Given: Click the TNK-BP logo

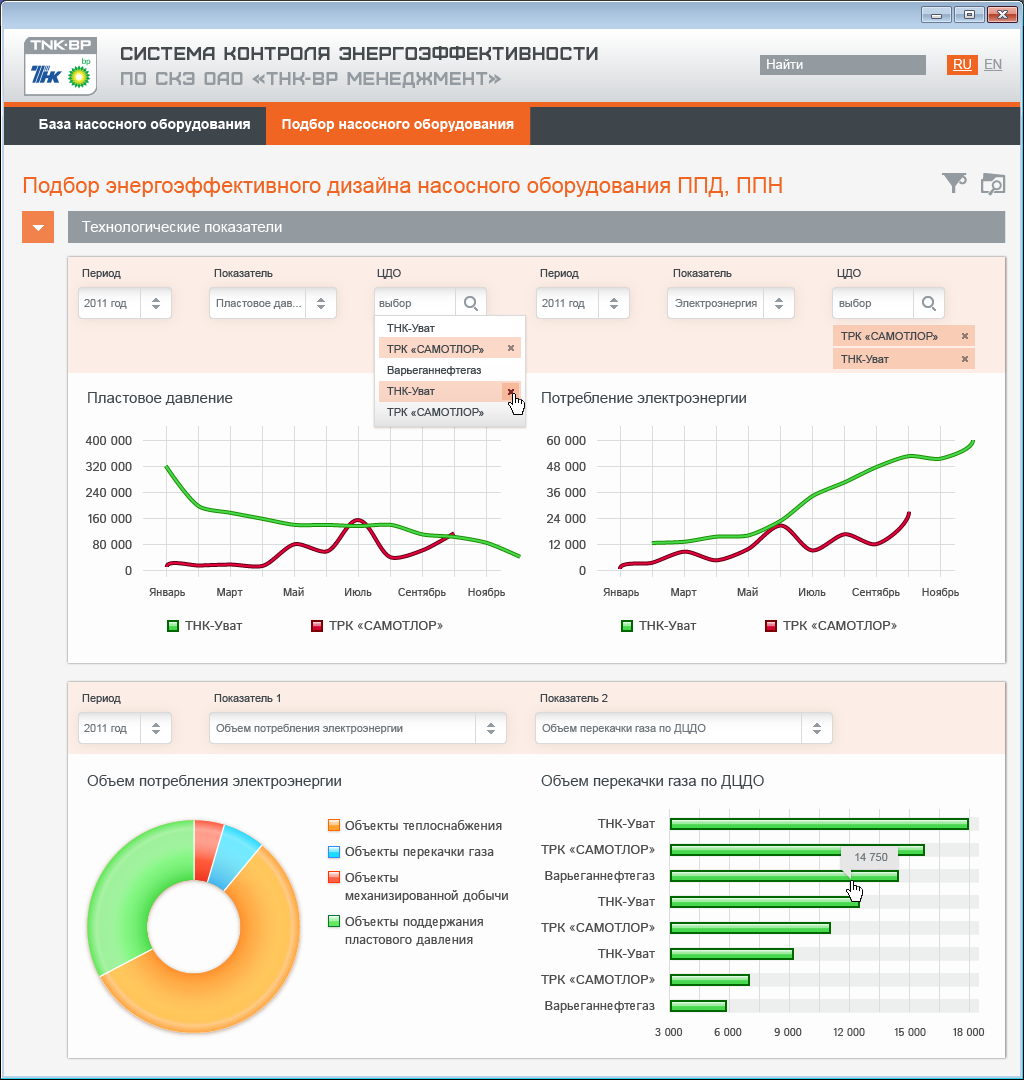Looking at the screenshot, I should click(61, 66).
